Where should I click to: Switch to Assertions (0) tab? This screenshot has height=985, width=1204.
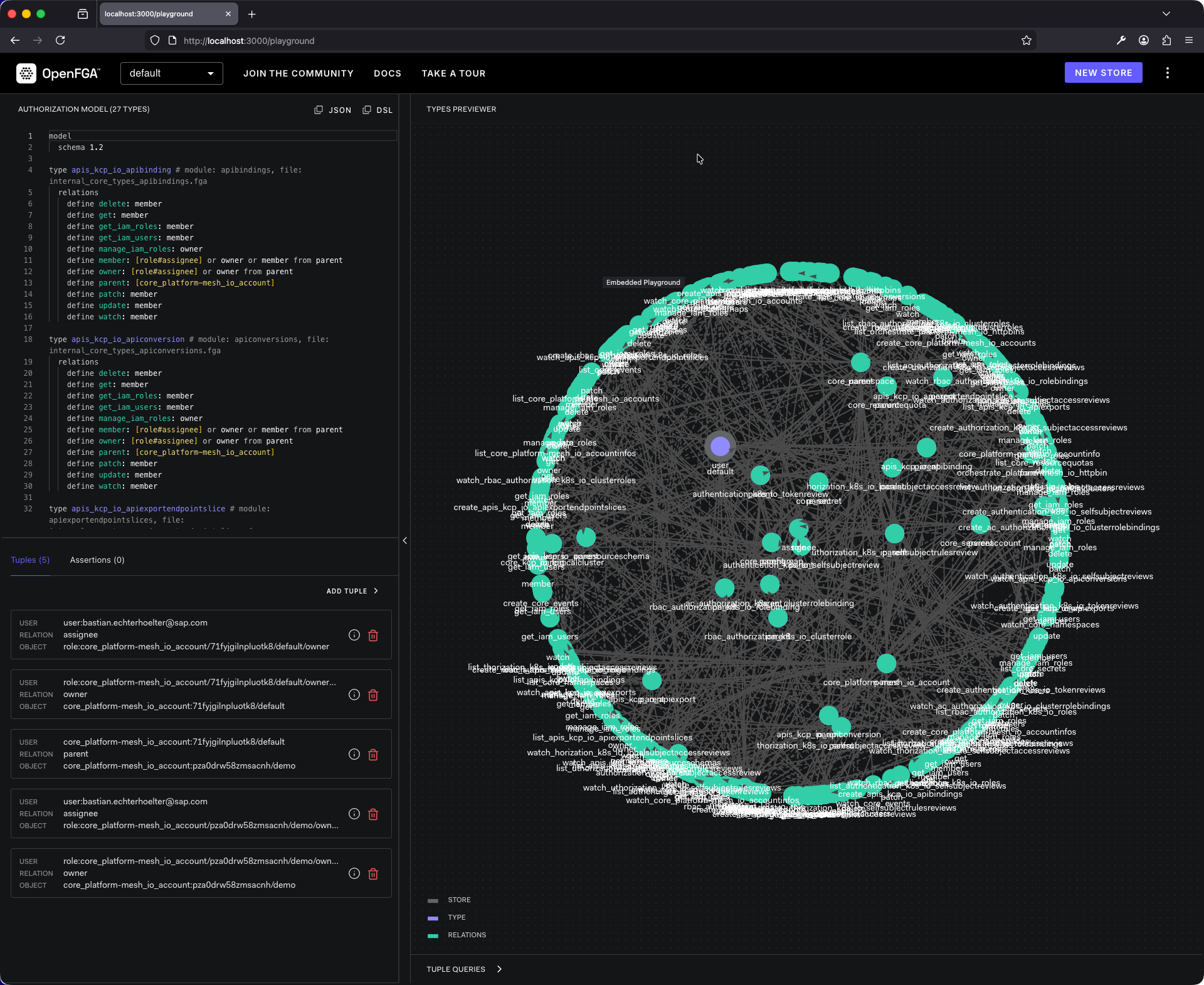click(x=97, y=560)
